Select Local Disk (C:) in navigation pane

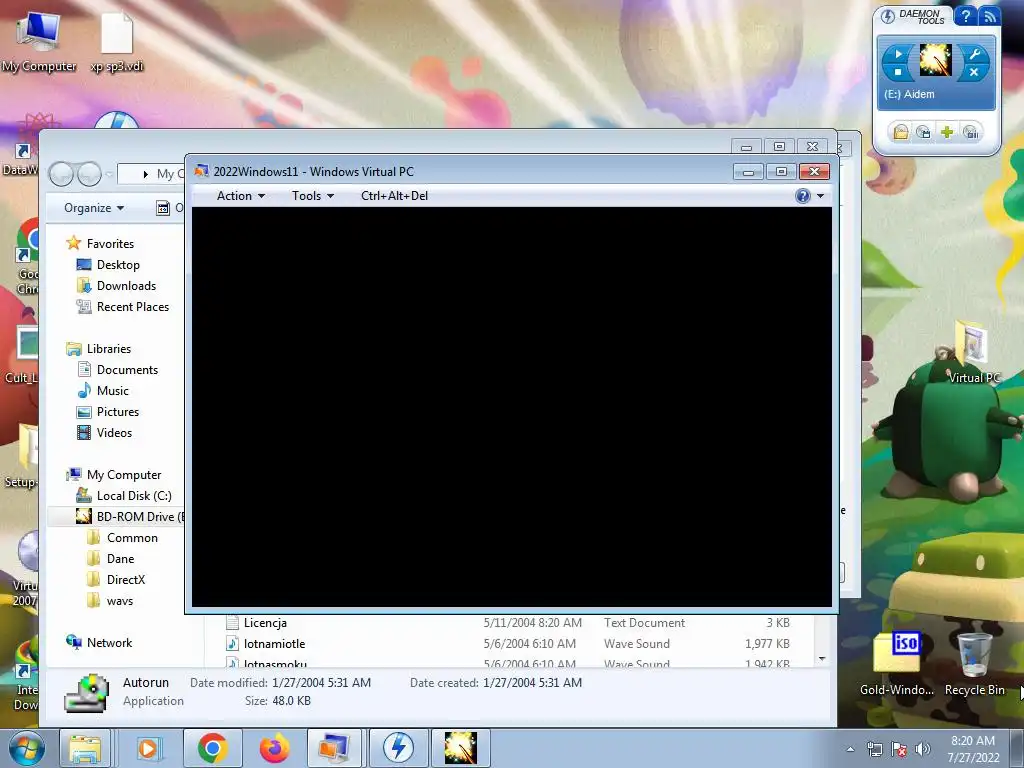click(x=134, y=496)
